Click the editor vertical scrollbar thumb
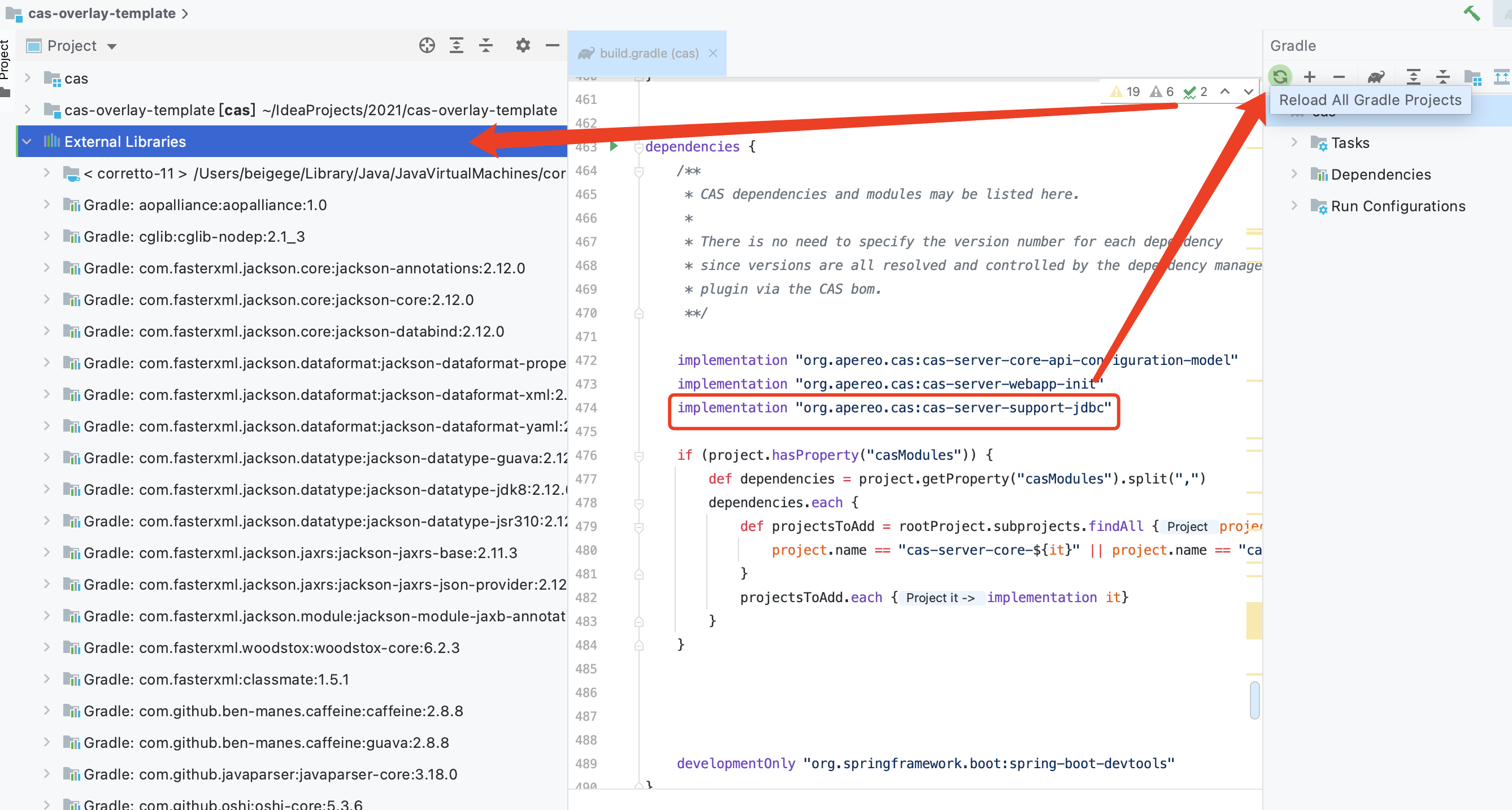Viewport: 1512px width, 810px height. pyautogui.click(x=1254, y=700)
